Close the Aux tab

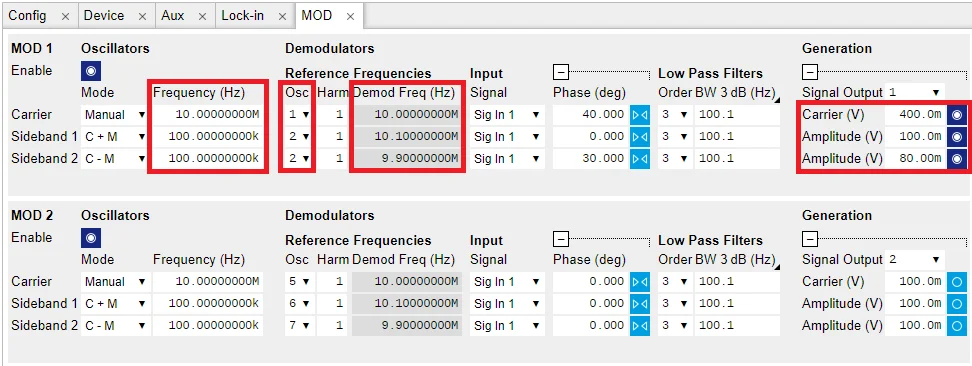pos(202,17)
